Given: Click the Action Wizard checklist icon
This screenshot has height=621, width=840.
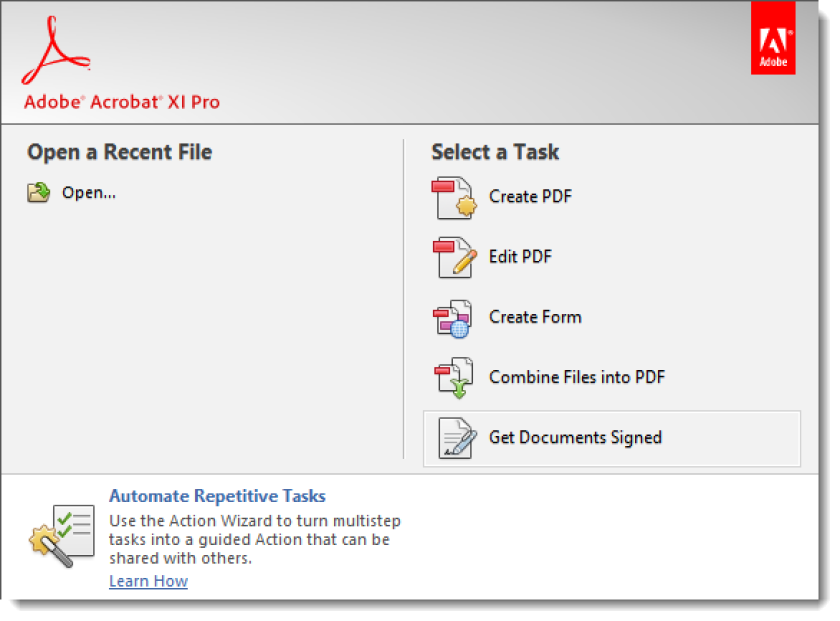Looking at the screenshot, I should point(62,536).
